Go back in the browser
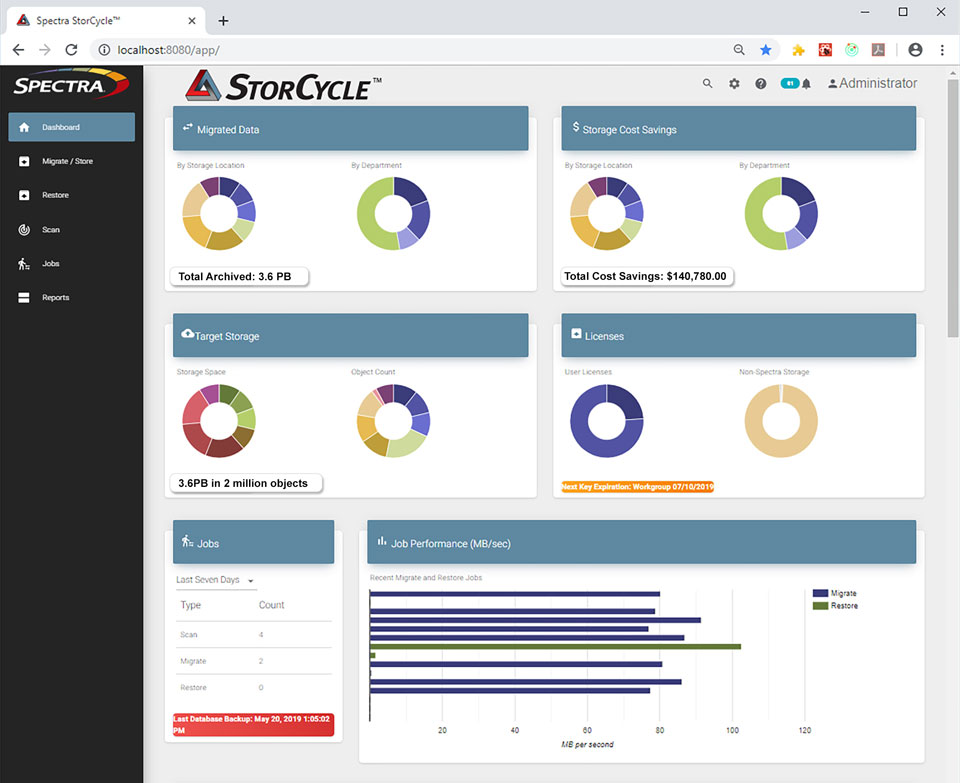 [x=18, y=50]
